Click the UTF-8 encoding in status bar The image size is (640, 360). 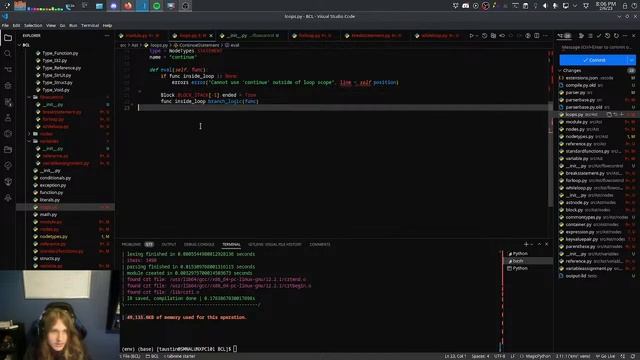(x=500, y=356)
